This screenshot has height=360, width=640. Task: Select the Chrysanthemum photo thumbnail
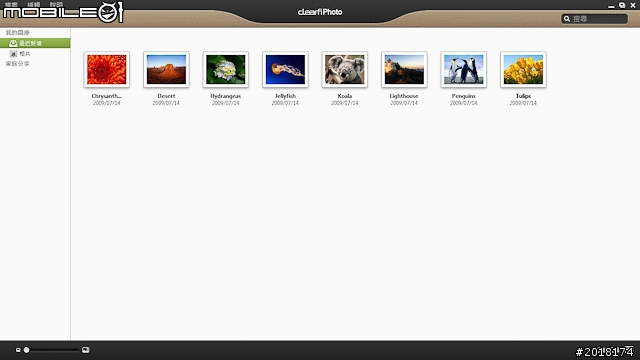(x=107, y=69)
